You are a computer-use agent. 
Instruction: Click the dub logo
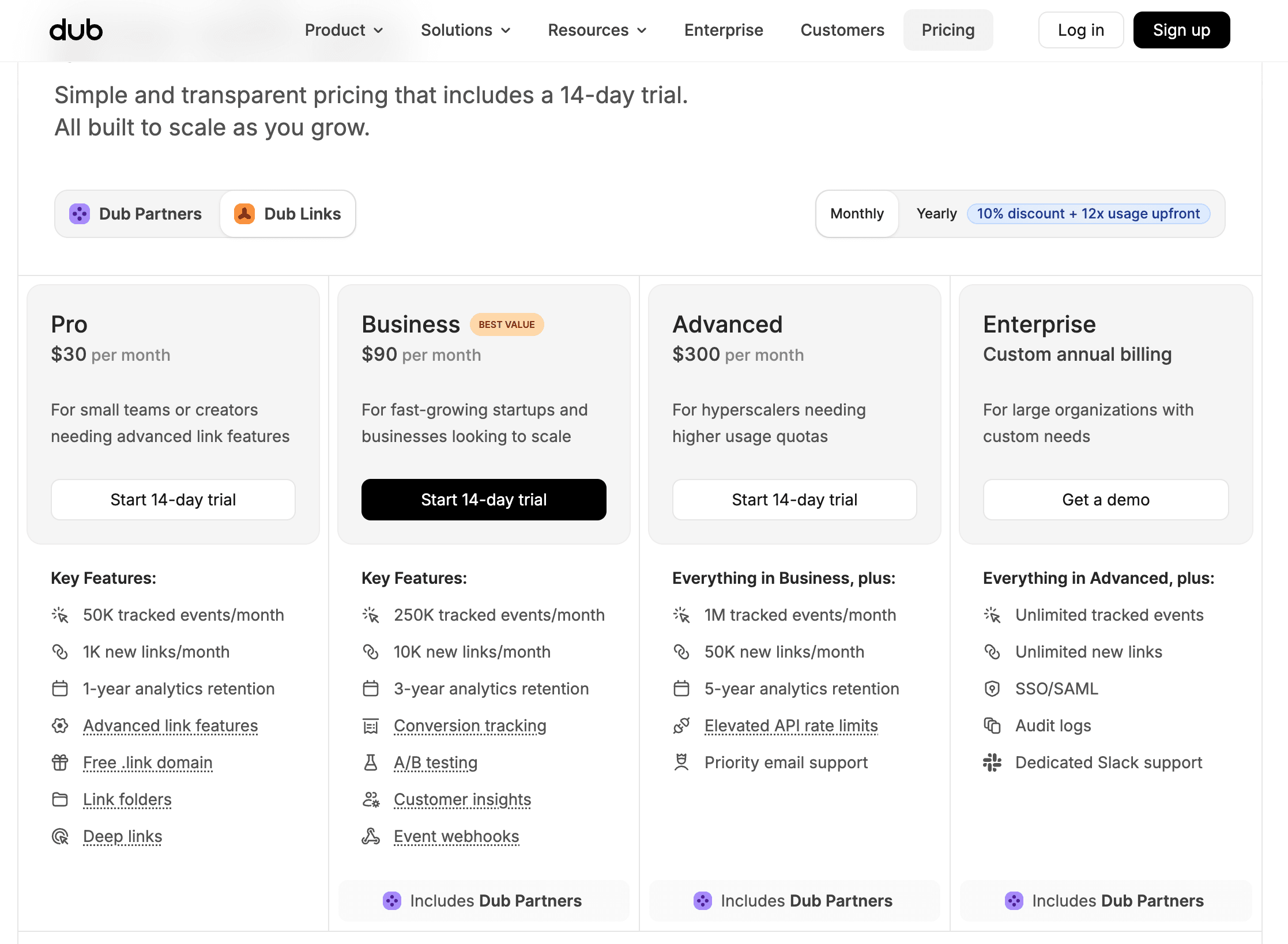tap(76, 30)
